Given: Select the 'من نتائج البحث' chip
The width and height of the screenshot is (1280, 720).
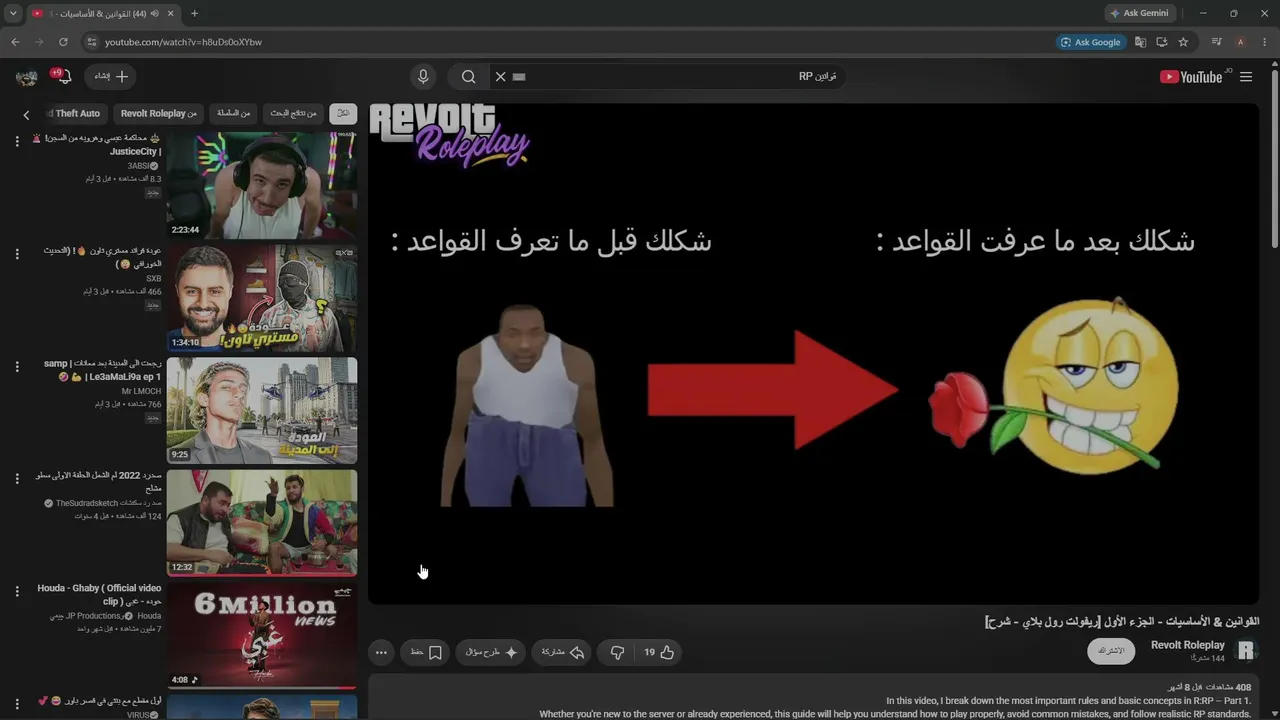Looking at the screenshot, I should [293, 114].
